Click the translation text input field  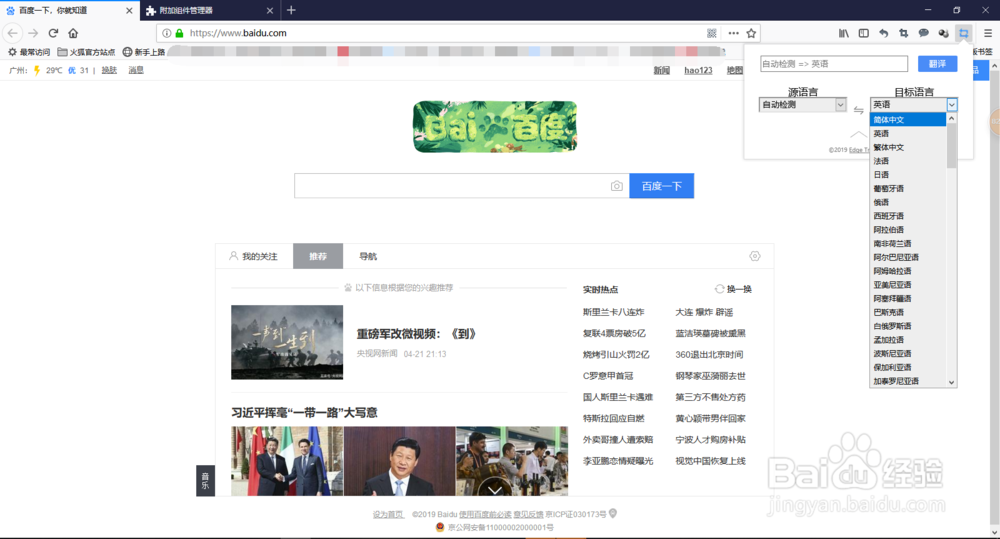834,64
